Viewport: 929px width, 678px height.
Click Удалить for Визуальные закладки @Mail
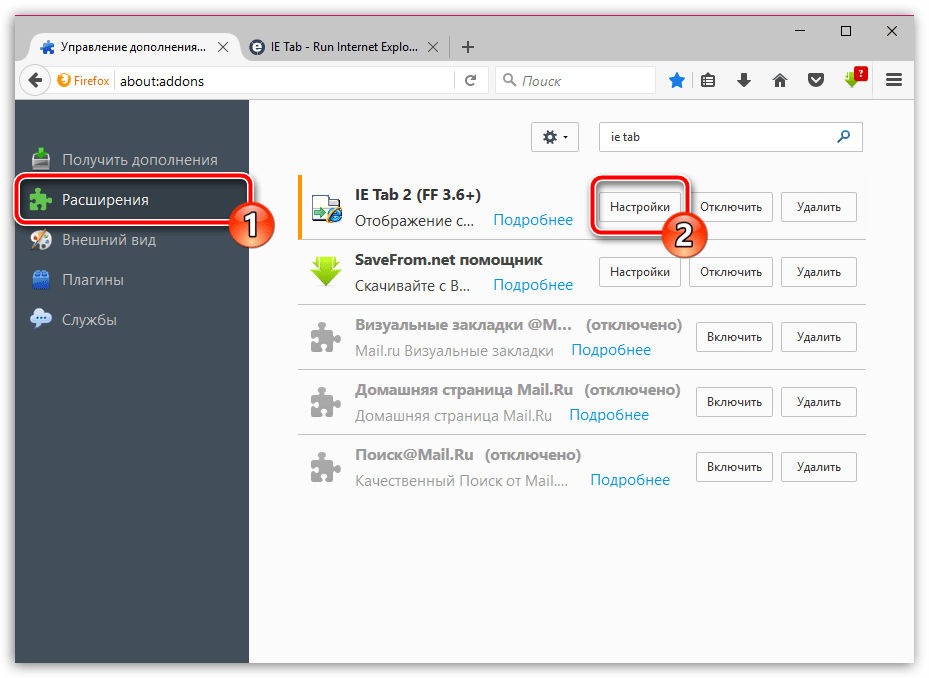point(819,337)
